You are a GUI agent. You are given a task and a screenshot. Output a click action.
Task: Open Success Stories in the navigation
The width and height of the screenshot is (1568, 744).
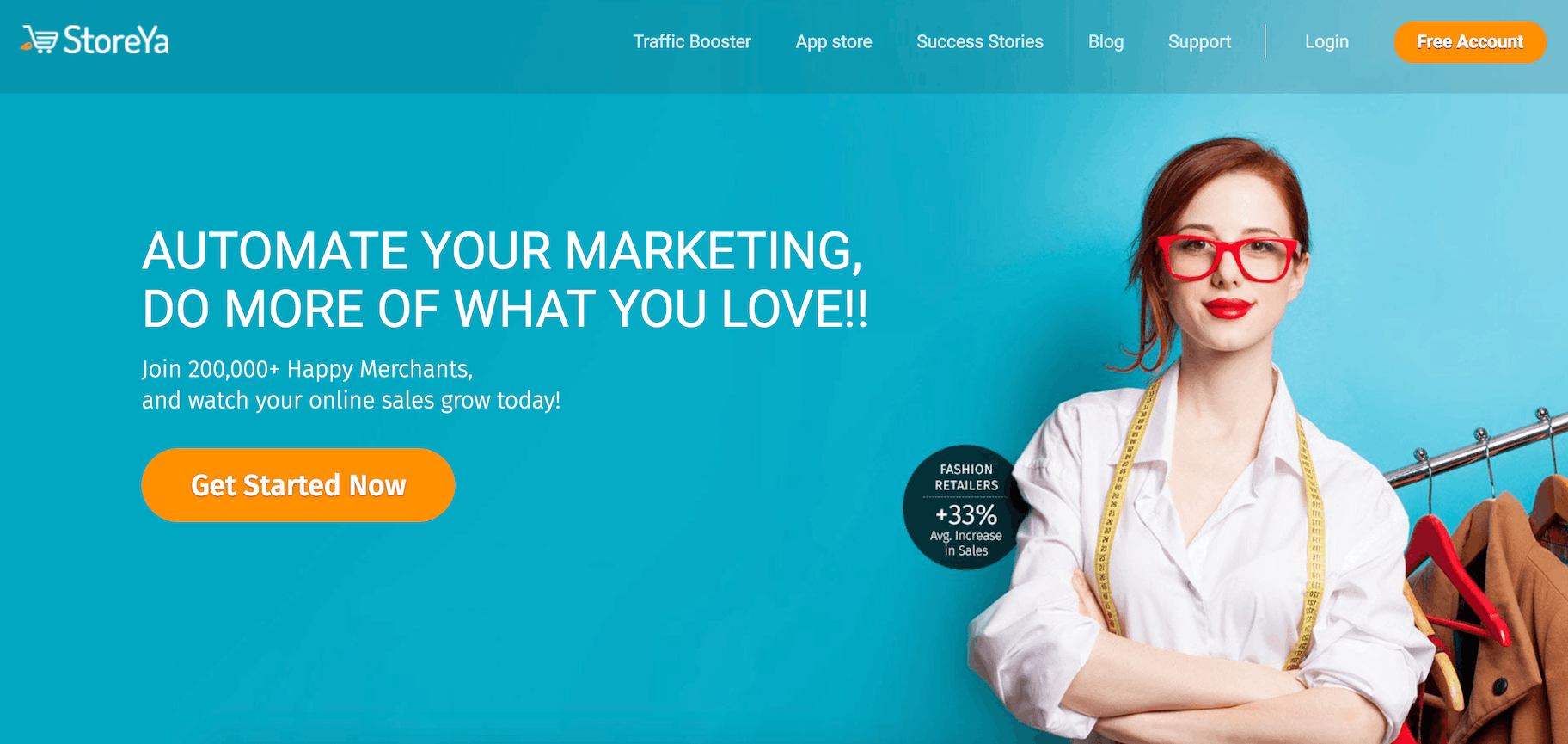click(x=980, y=41)
